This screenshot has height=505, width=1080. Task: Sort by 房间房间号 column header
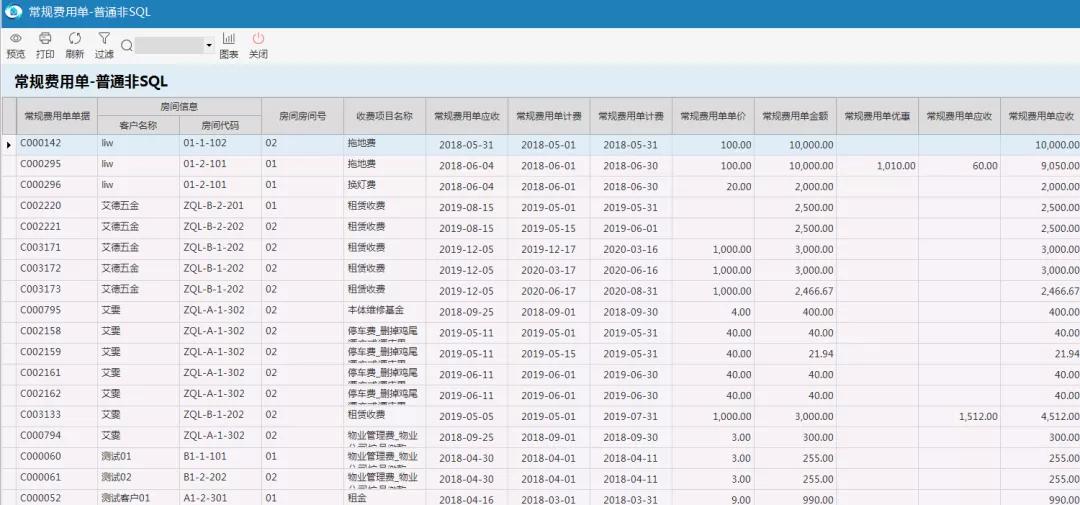[302, 116]
